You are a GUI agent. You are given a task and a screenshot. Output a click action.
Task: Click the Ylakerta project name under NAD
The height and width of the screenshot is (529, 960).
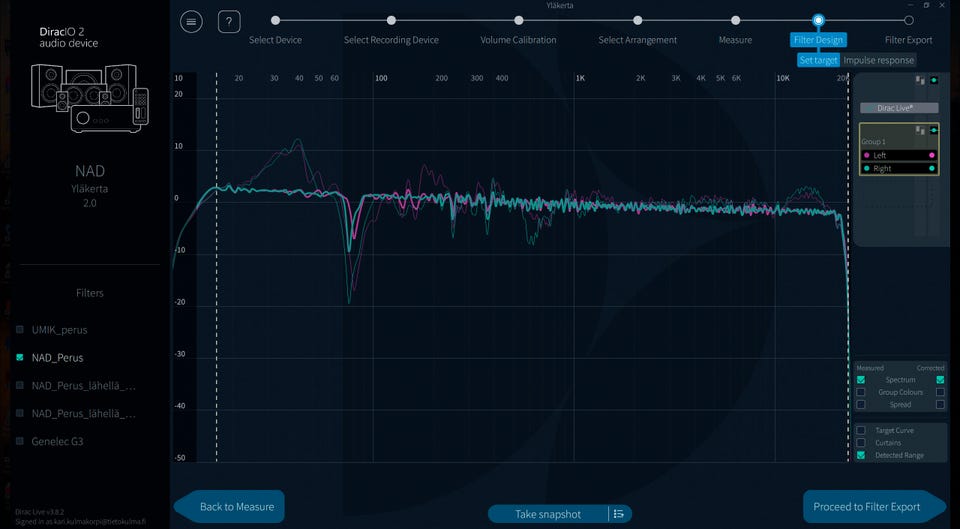tap(89, 189)
